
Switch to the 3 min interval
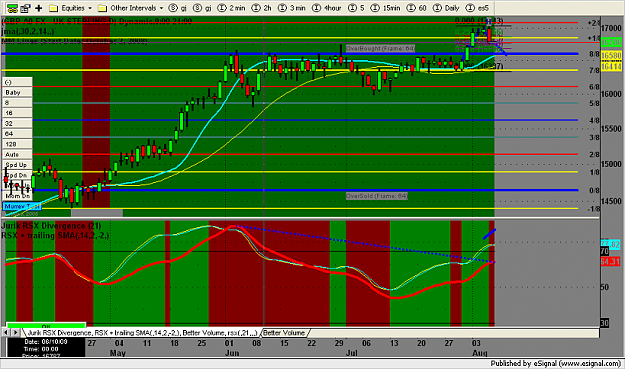point(292,8)
